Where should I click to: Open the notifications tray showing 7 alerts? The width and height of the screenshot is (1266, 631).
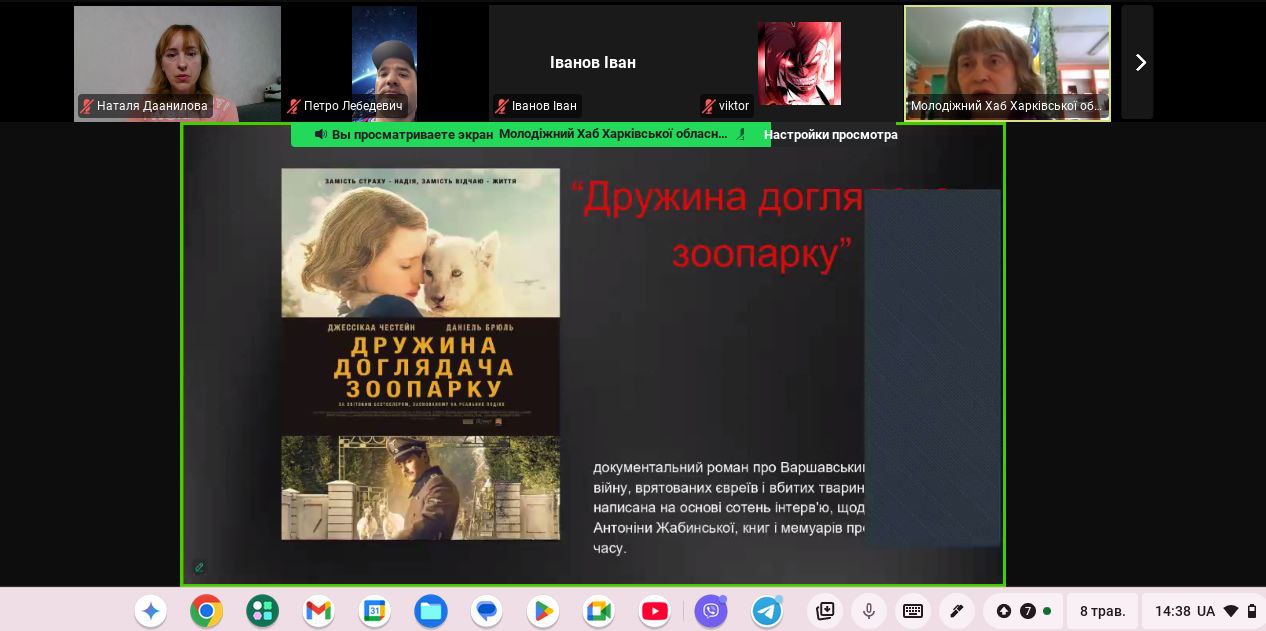click(1024, 611)
